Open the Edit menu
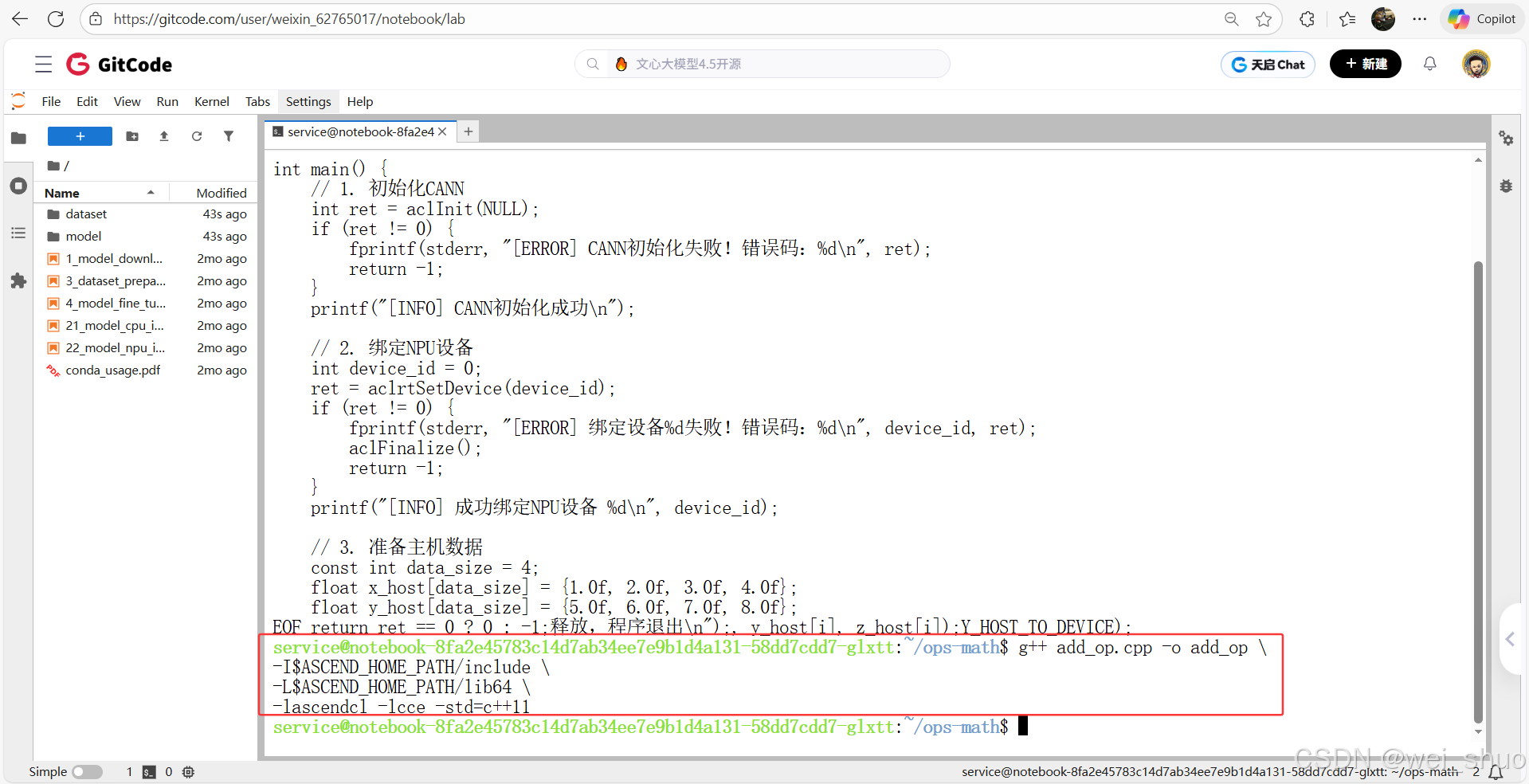The image size is (1529, 784). click(x=87, y=101)
